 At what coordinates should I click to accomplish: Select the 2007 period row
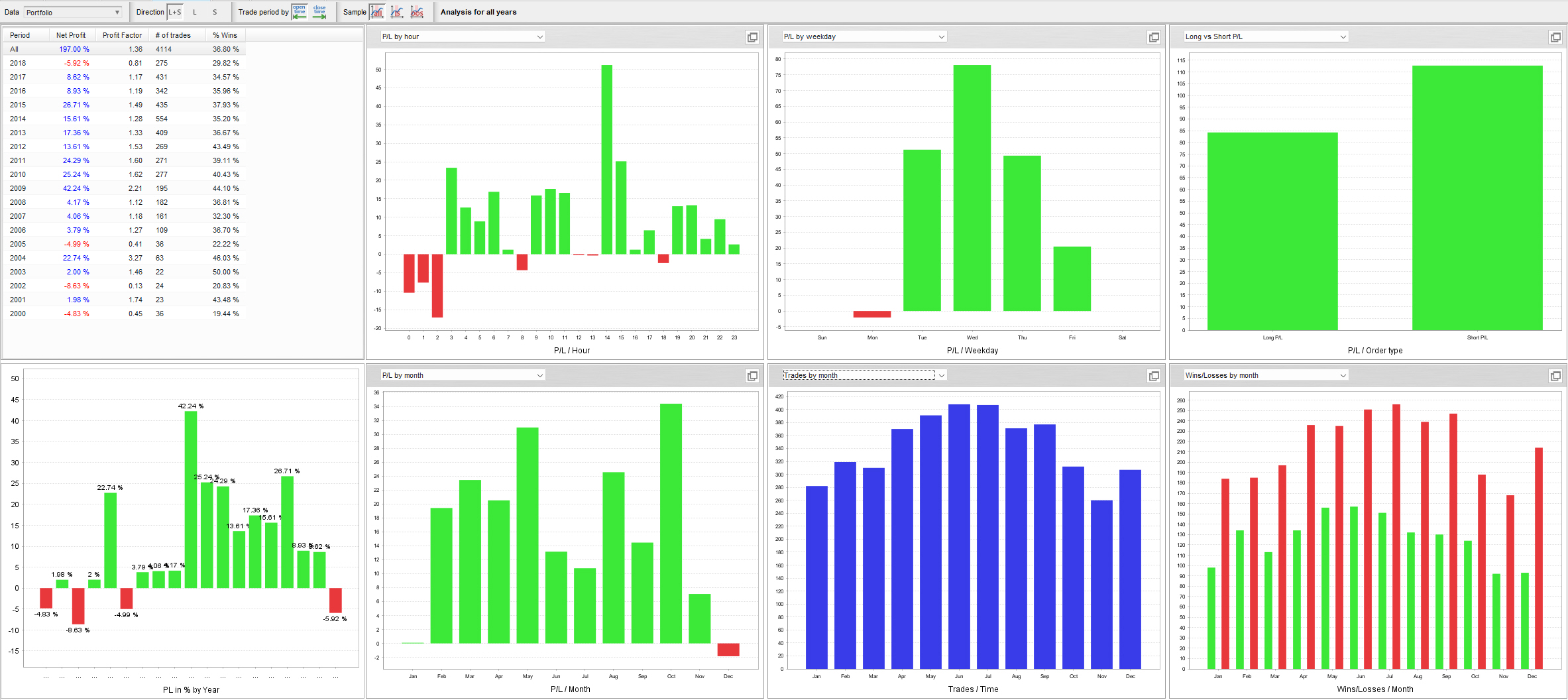pyautogui.click(x=125, y=216)
